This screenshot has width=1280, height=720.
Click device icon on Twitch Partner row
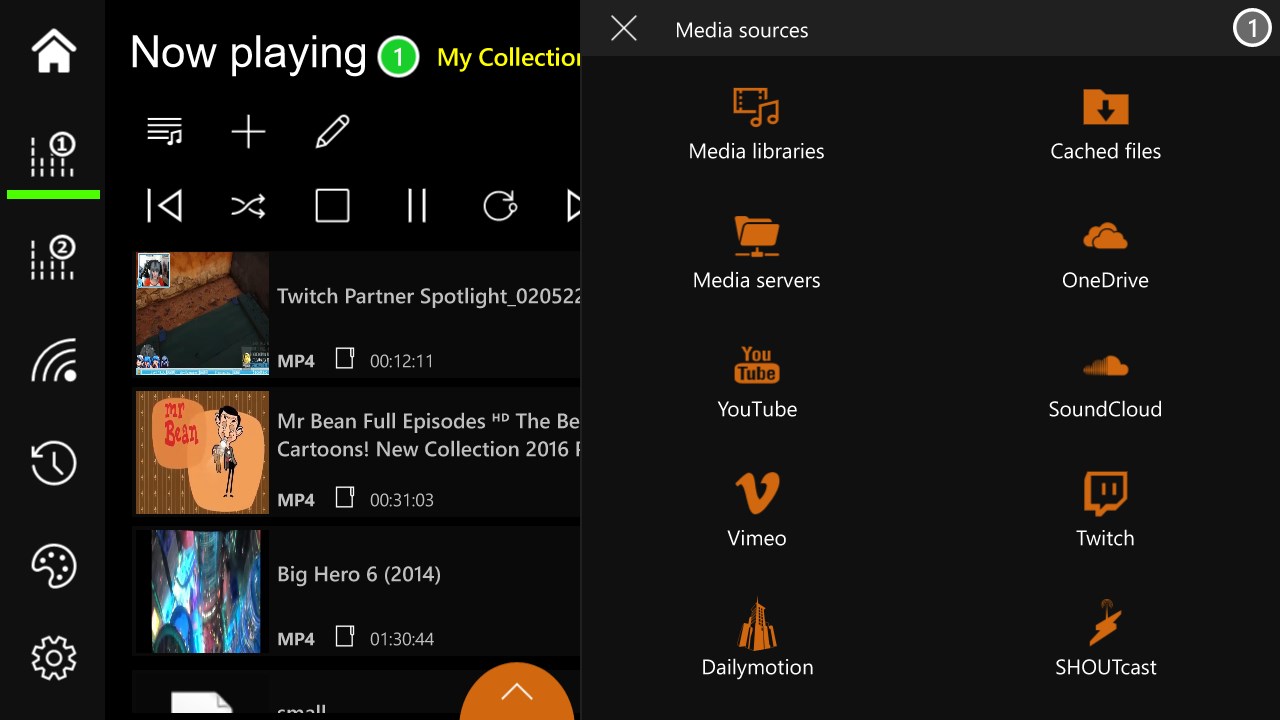click(345, 358)
